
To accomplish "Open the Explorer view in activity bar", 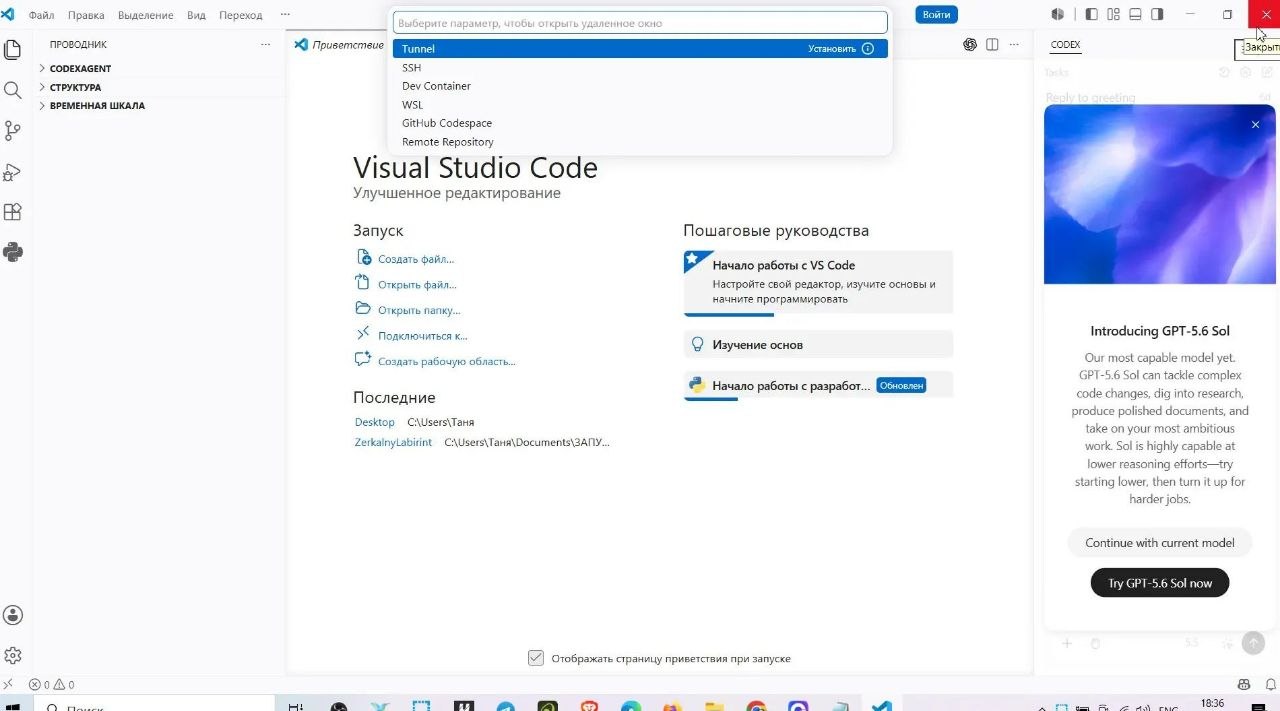I will point(13,49).
